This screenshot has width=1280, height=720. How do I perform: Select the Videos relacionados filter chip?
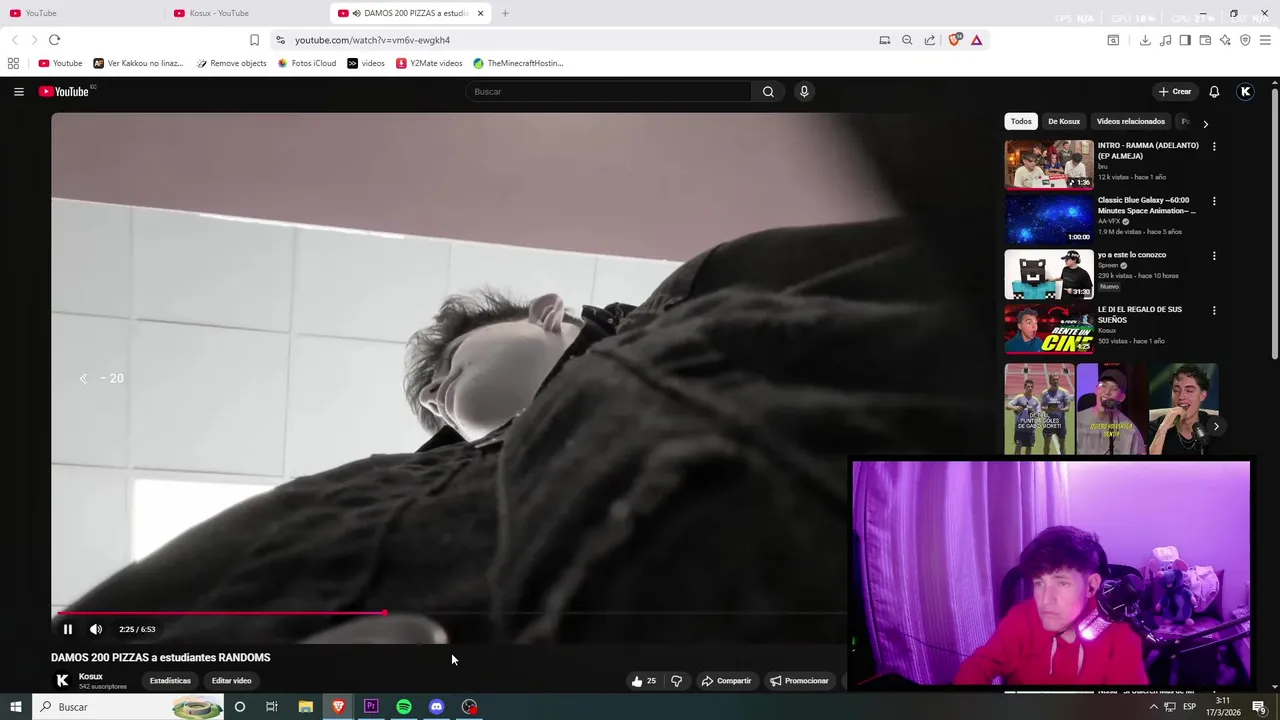[x=1131, y=121]
